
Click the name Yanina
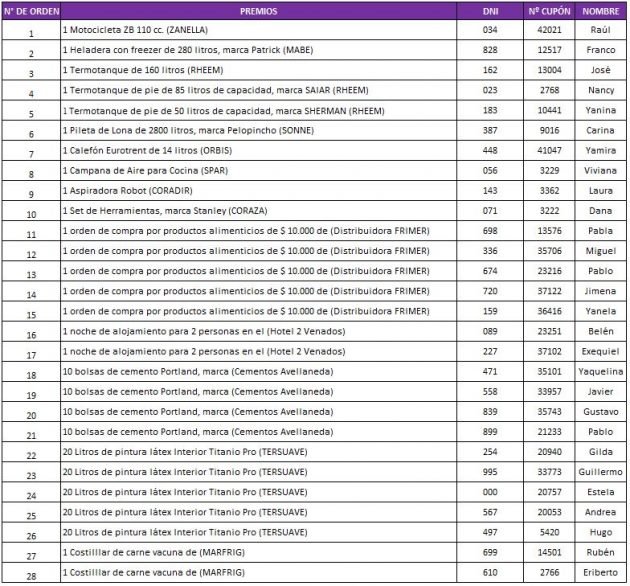click(x=600, y=110)
